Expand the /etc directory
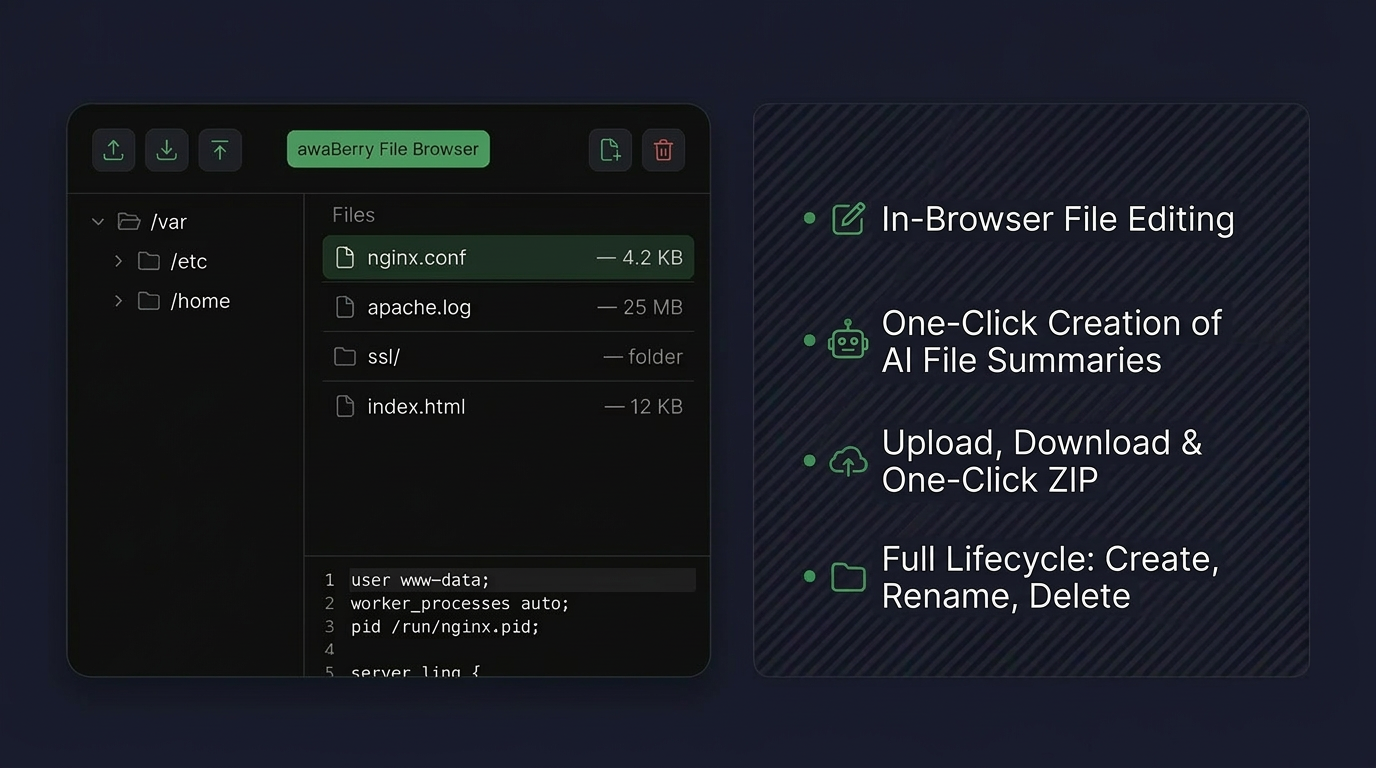Viewport: 1376px width, 768px height. click(x=118, y=261)
